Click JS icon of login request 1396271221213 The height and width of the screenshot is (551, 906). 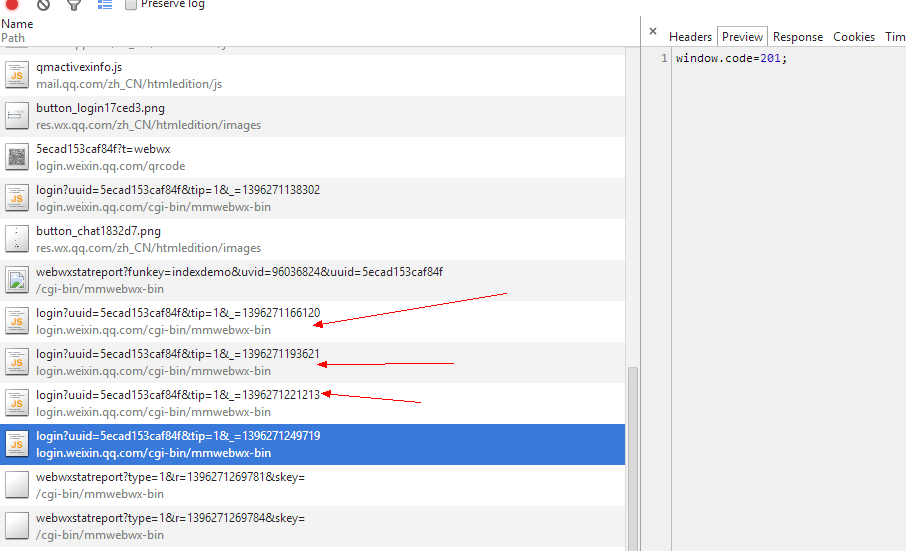(x=17, y=403)
